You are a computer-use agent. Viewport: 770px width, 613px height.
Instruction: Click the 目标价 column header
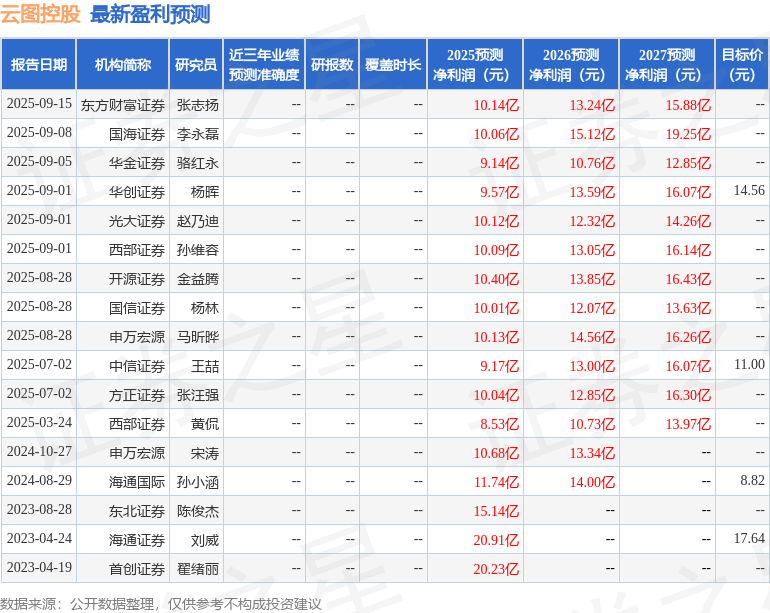(742, 65)
